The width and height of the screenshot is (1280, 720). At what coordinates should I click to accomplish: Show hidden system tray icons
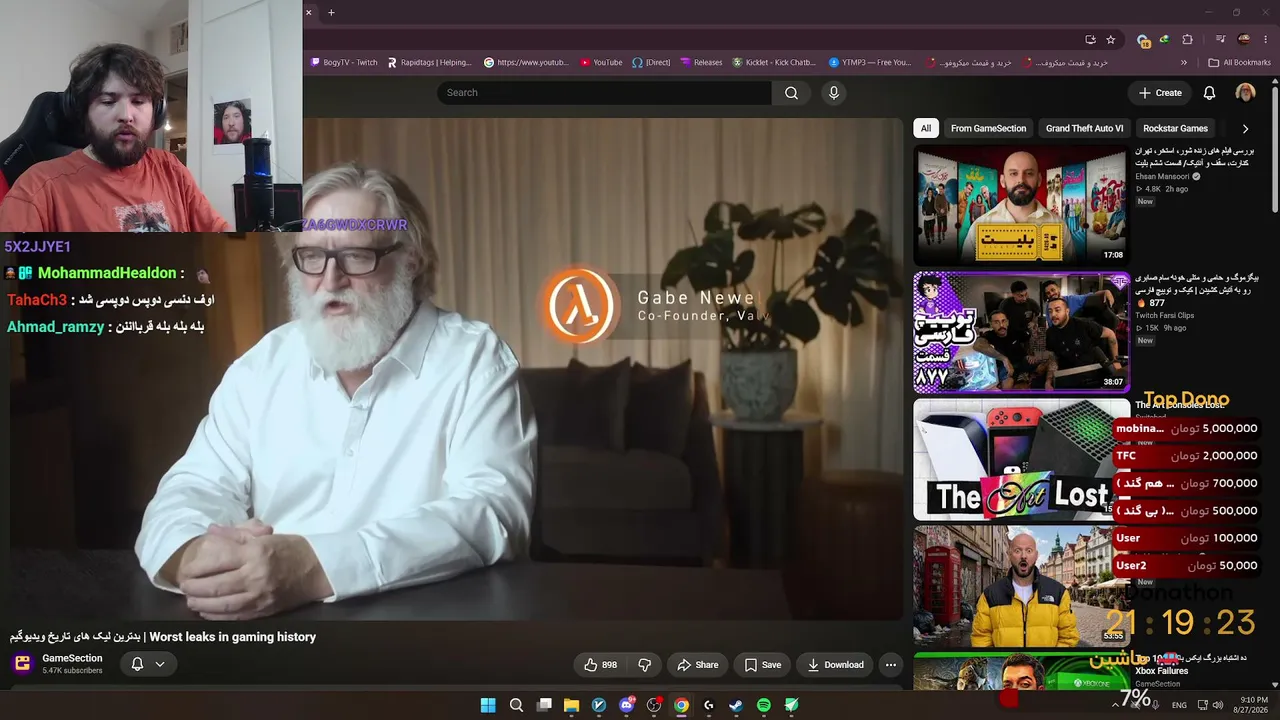coord(1115,705)
